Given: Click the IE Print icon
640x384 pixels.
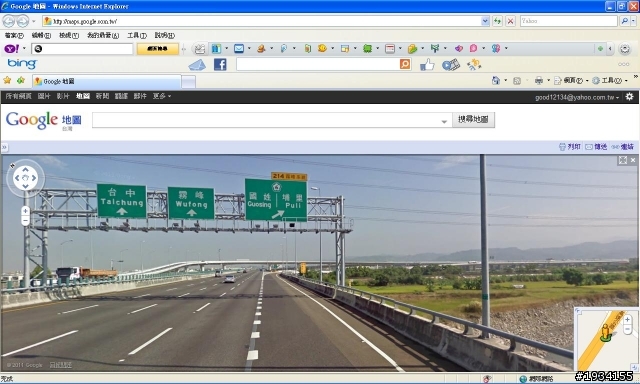Looking at the screenshot, I should [539, 80].
